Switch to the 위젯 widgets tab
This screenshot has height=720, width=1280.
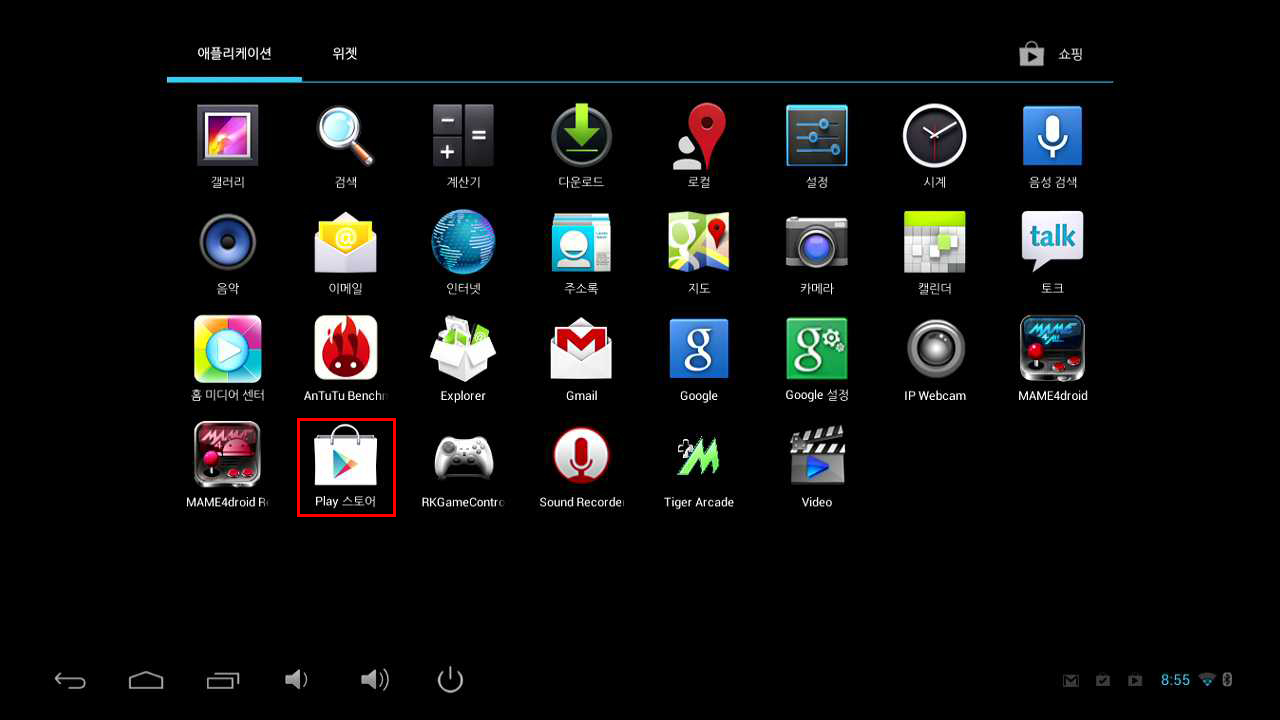[345, 54]
